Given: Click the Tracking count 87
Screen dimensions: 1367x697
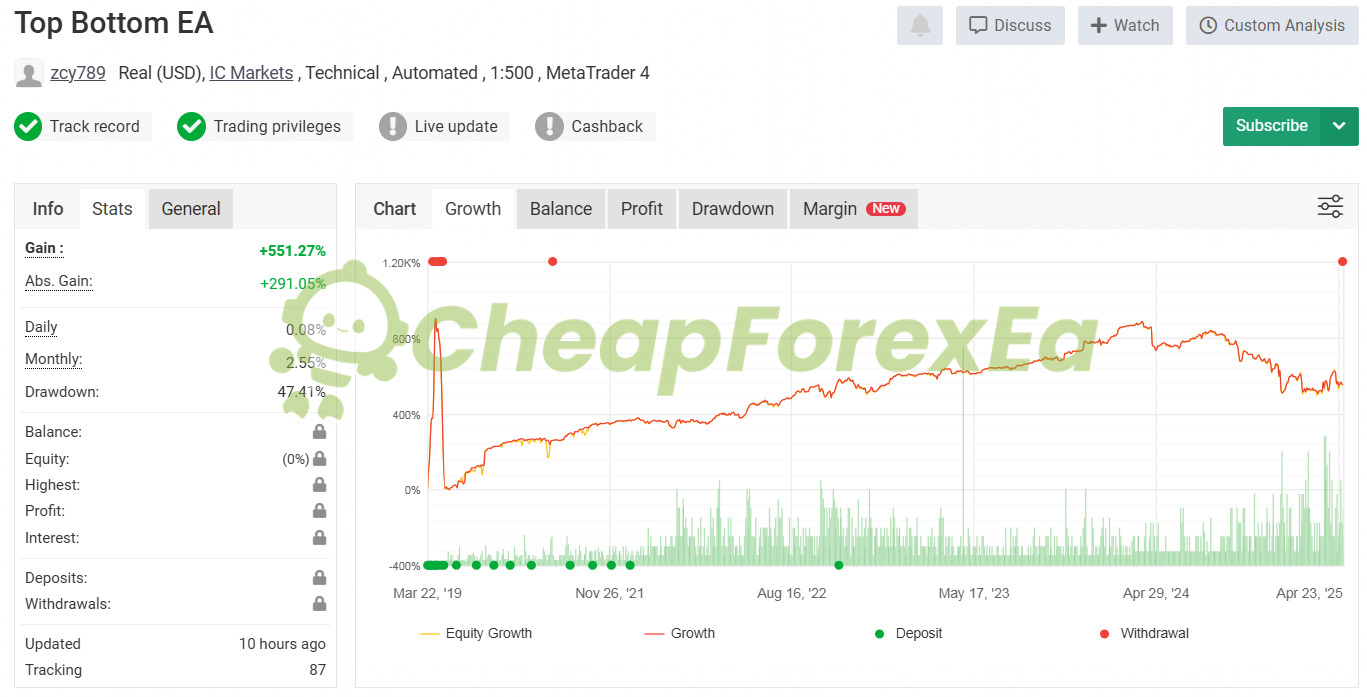Looking at the screenshot, I should pyautogui.click(x=317, y=670).
